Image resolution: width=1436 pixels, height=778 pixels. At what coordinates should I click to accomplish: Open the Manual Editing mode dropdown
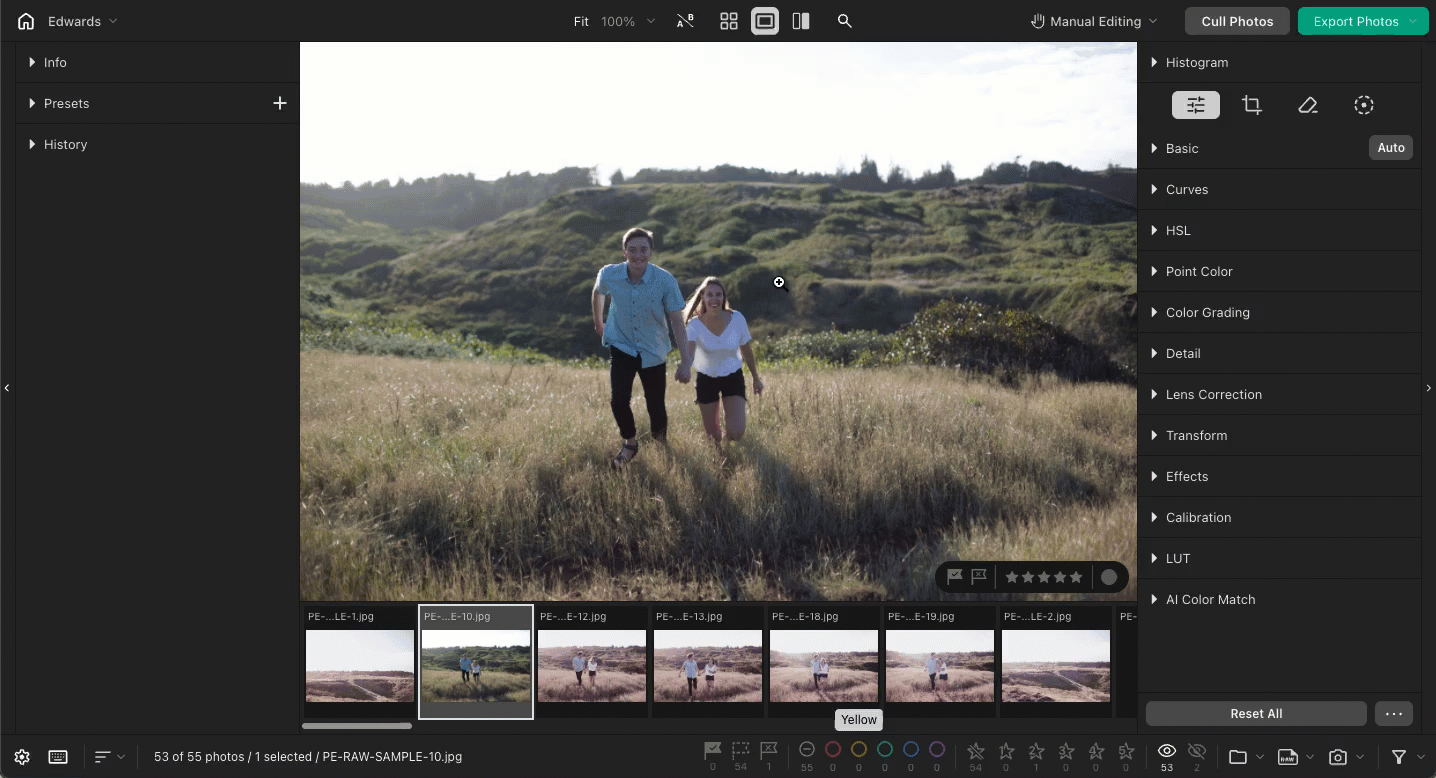tap(1094, 21)
